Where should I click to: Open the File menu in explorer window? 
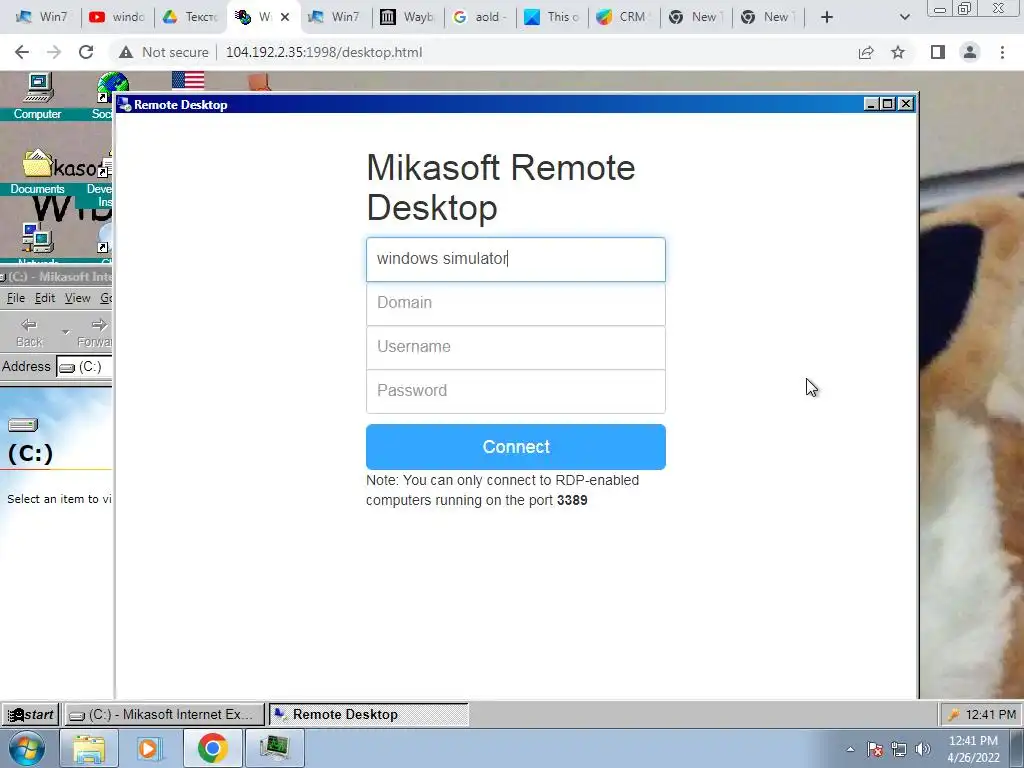[x=16, y=298]
